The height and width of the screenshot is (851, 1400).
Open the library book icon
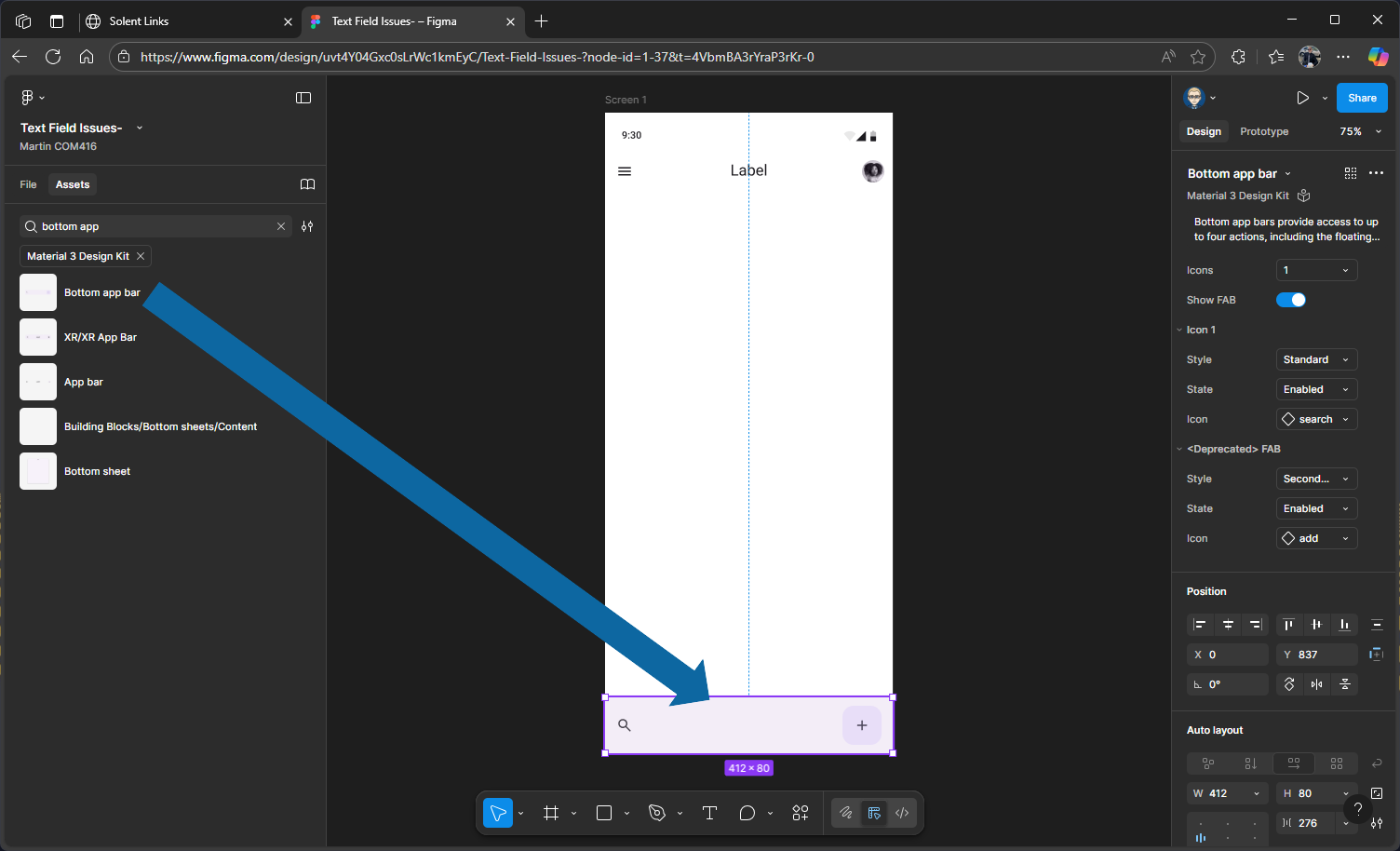click(307, 184)
